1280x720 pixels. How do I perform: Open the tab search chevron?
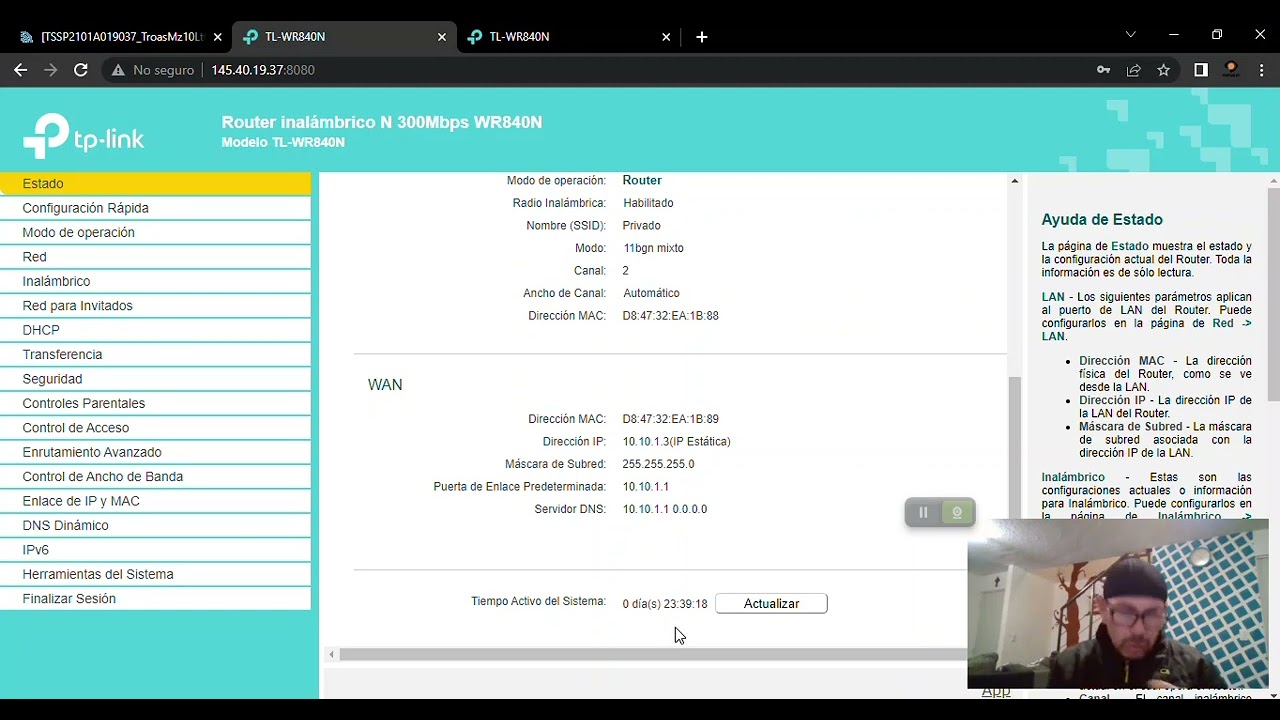1131,35
